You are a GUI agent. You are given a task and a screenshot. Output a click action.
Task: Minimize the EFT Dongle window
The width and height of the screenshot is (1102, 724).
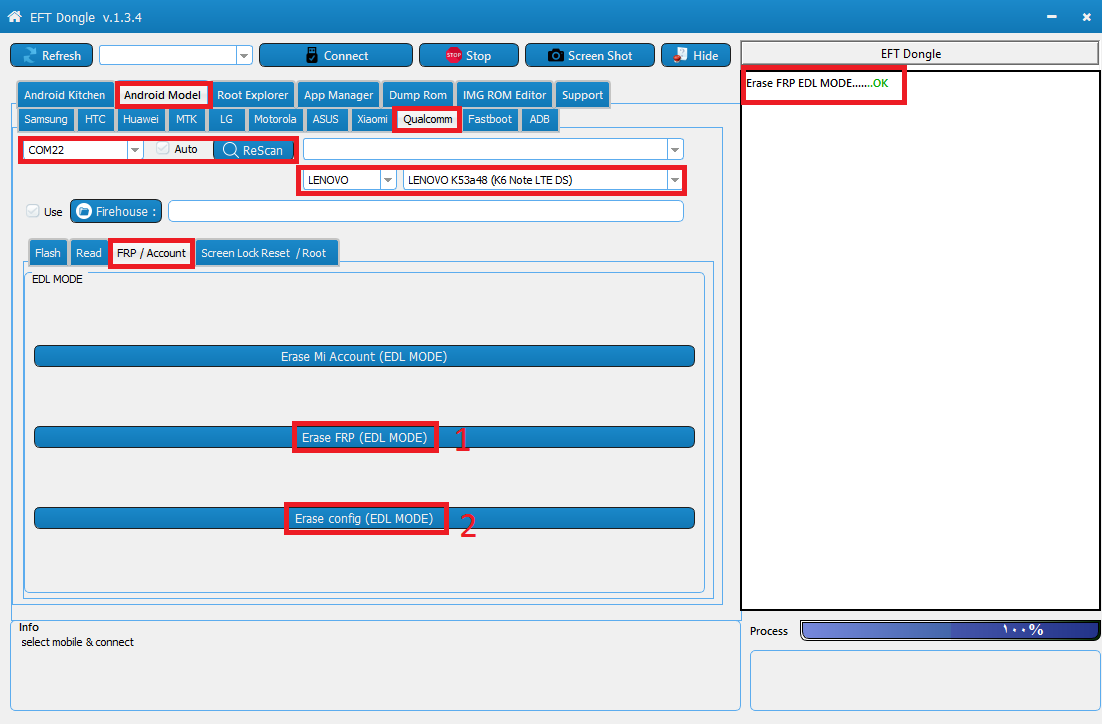pyautogui.click(x=1051, y=16)
